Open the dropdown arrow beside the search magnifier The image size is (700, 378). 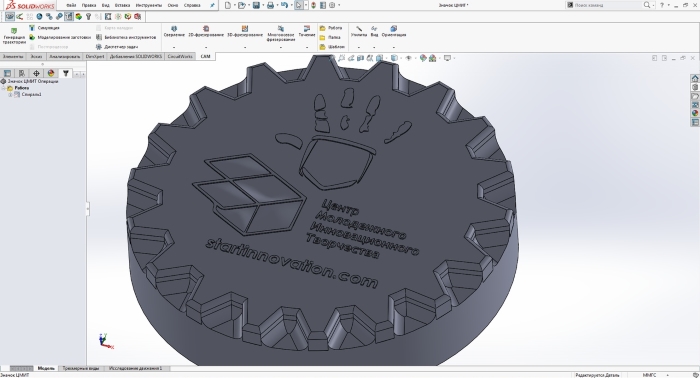coord(654,5)
